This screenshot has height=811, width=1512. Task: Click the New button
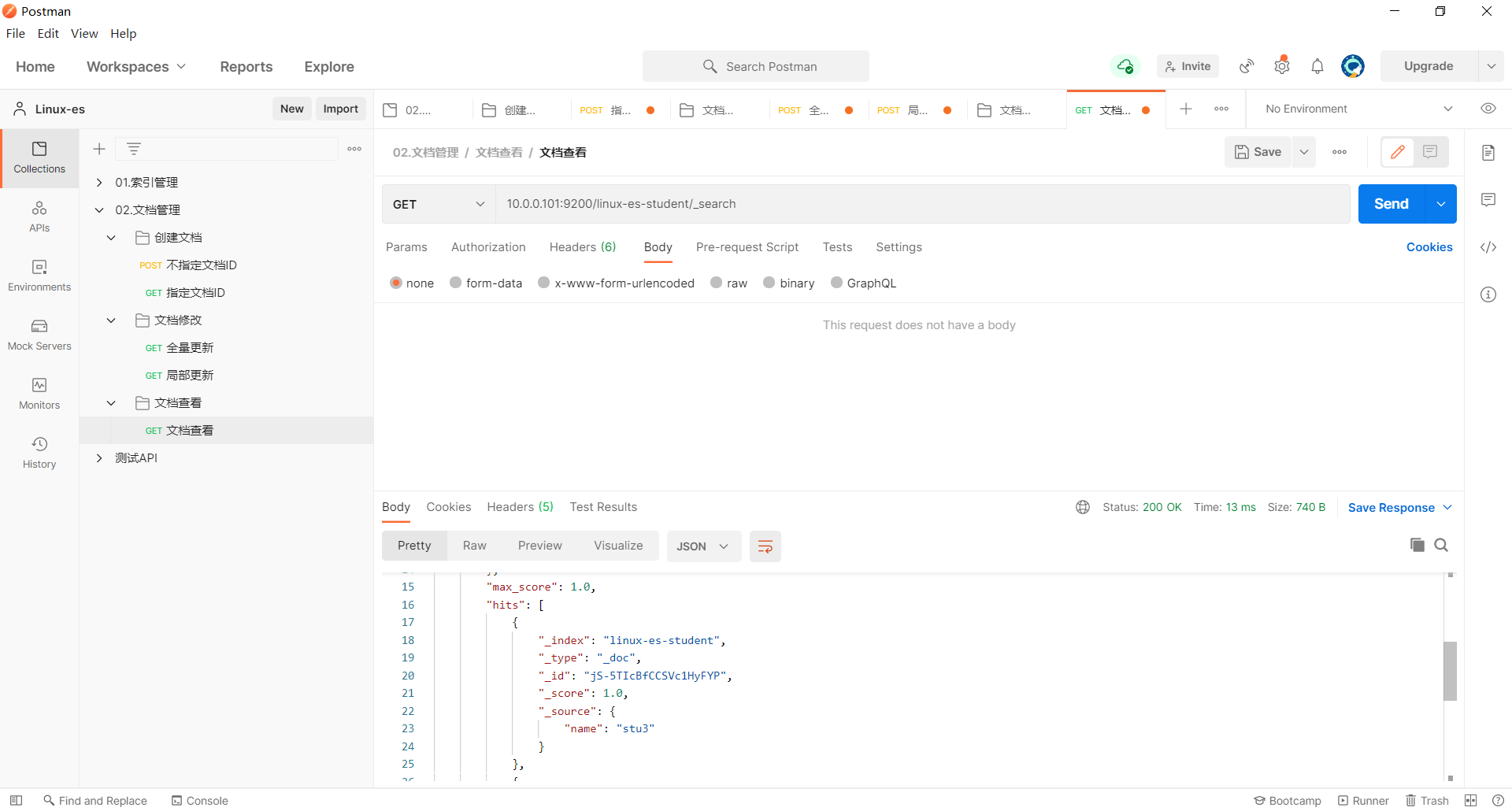(x=291, y=109)
